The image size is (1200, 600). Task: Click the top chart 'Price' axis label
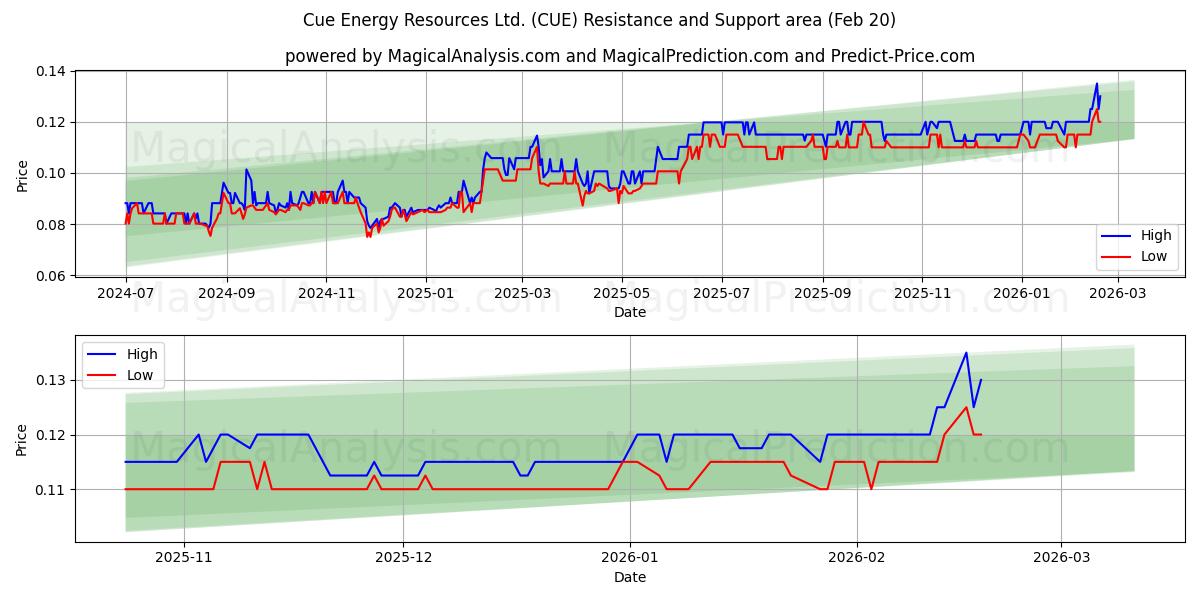pos(23,174)
